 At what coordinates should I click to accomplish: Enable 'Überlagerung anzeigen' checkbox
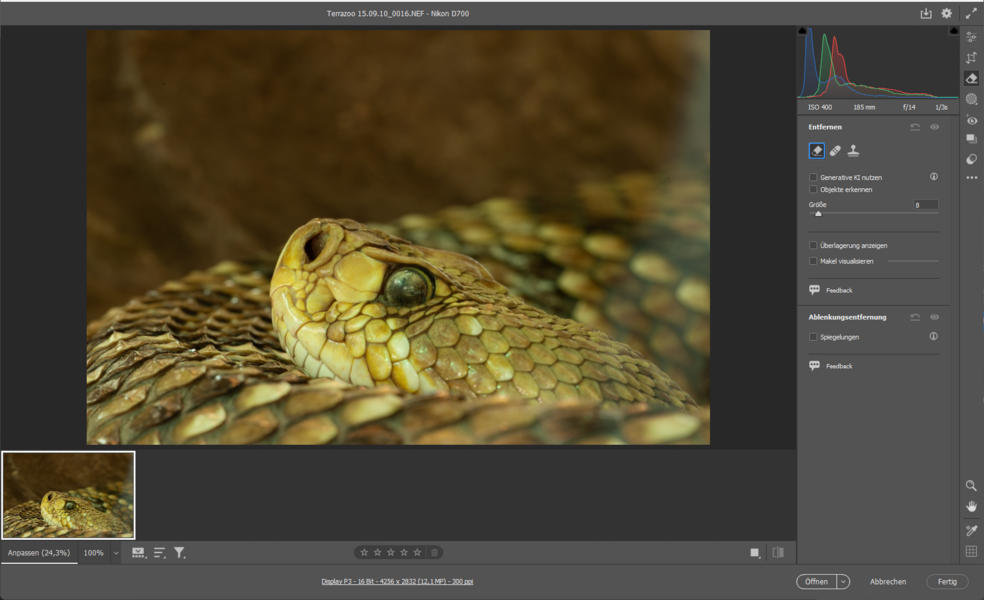click(x=813, y=245)
